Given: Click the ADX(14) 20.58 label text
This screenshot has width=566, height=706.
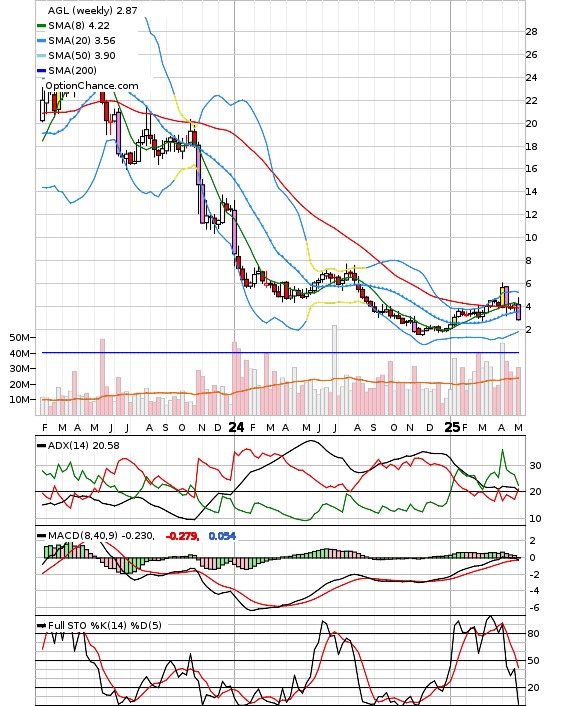Looking at the screenshot, I should click(84, 446).
